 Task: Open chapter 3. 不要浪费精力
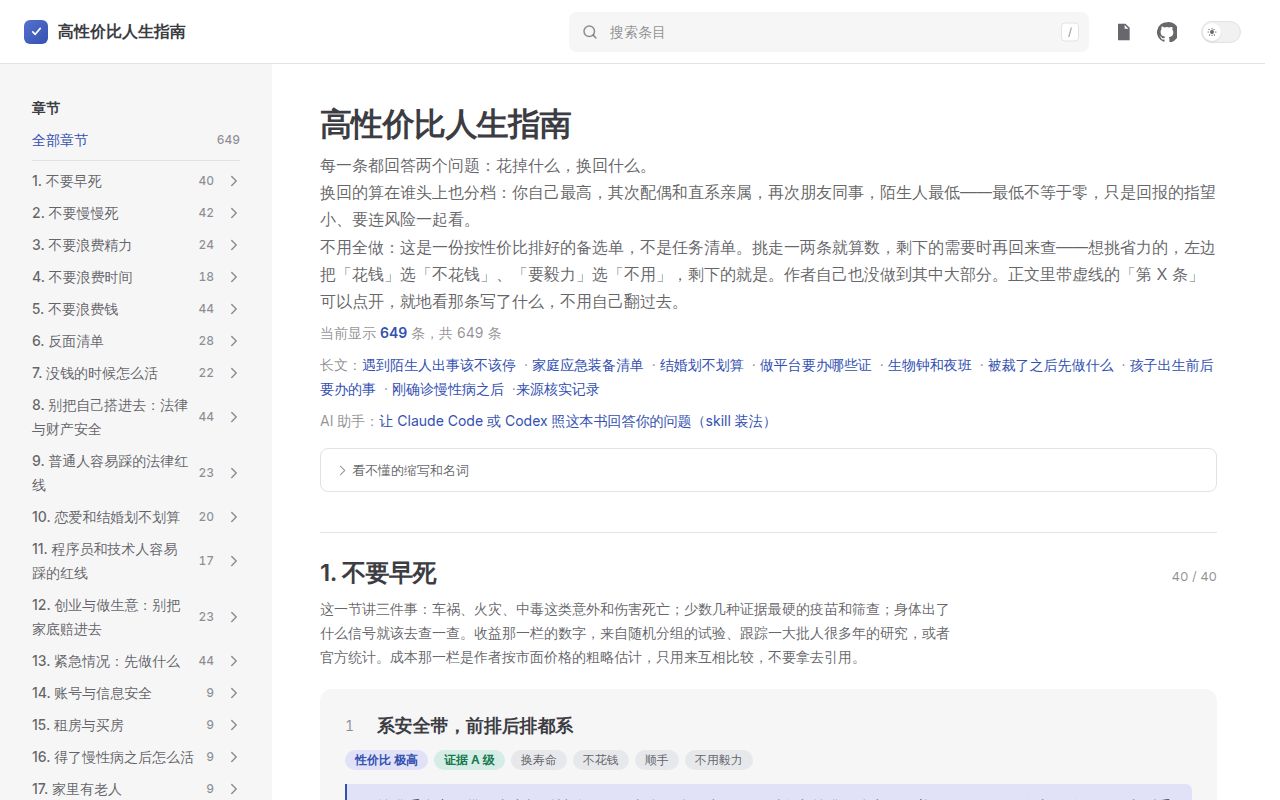click(82, 245)
